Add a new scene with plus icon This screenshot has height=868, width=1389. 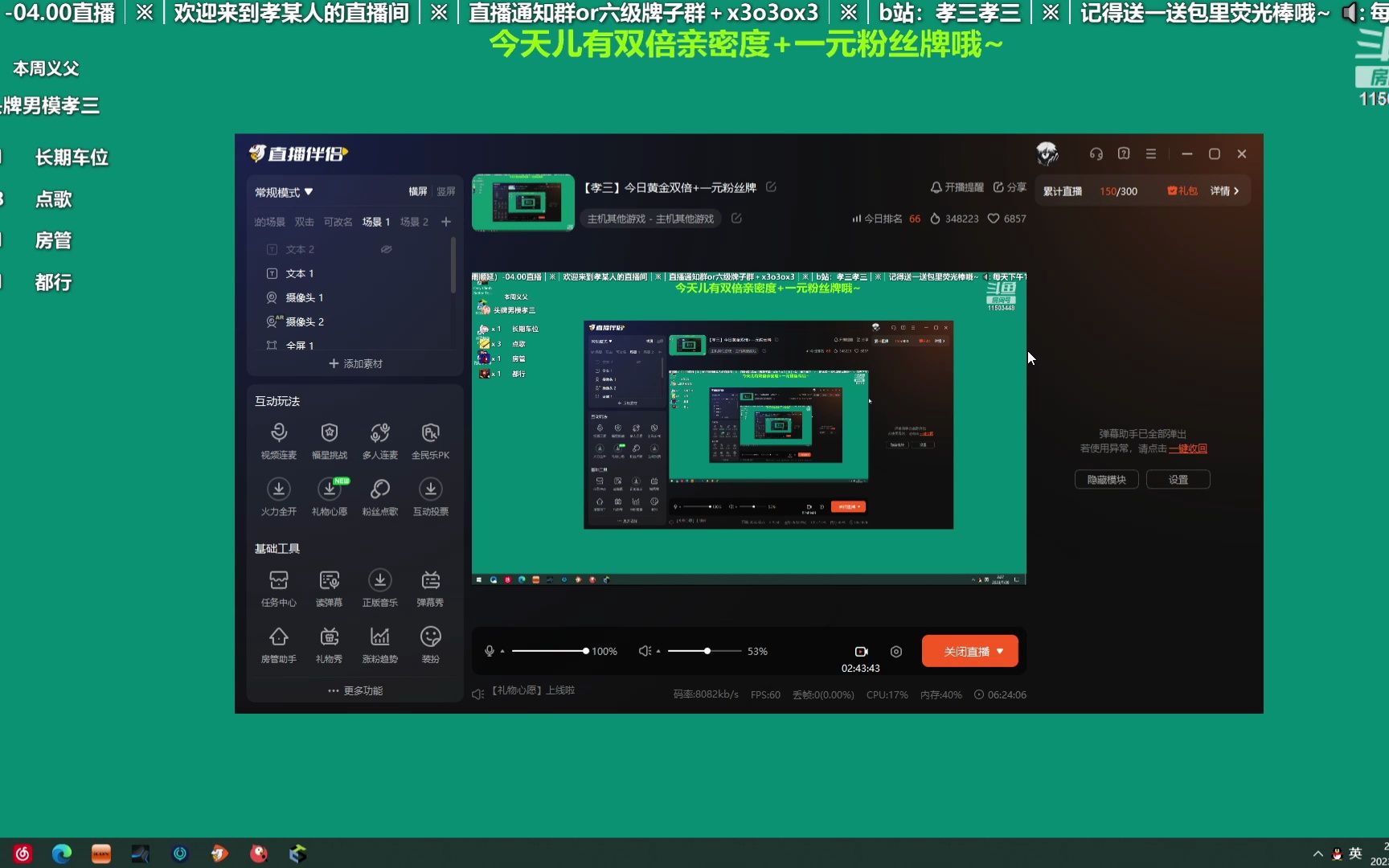pyautogui.click(x=446, y=222)
